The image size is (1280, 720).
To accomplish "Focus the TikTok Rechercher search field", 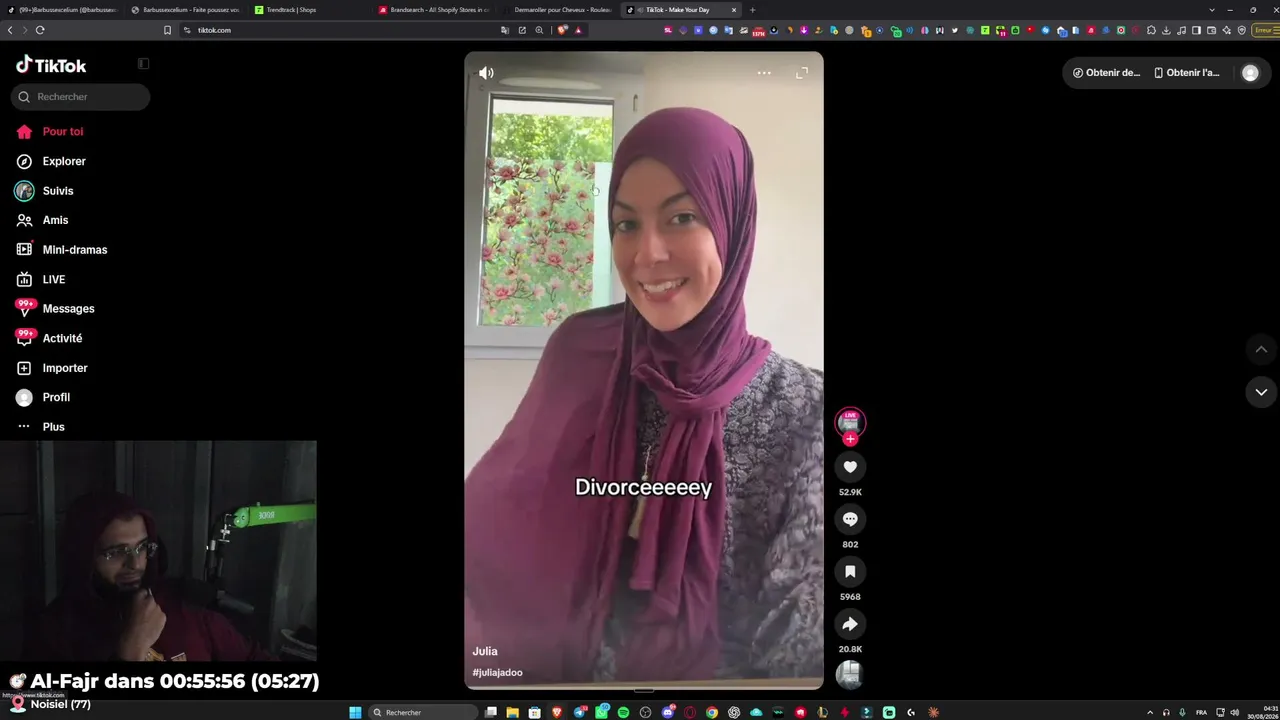I will [81, 97].
